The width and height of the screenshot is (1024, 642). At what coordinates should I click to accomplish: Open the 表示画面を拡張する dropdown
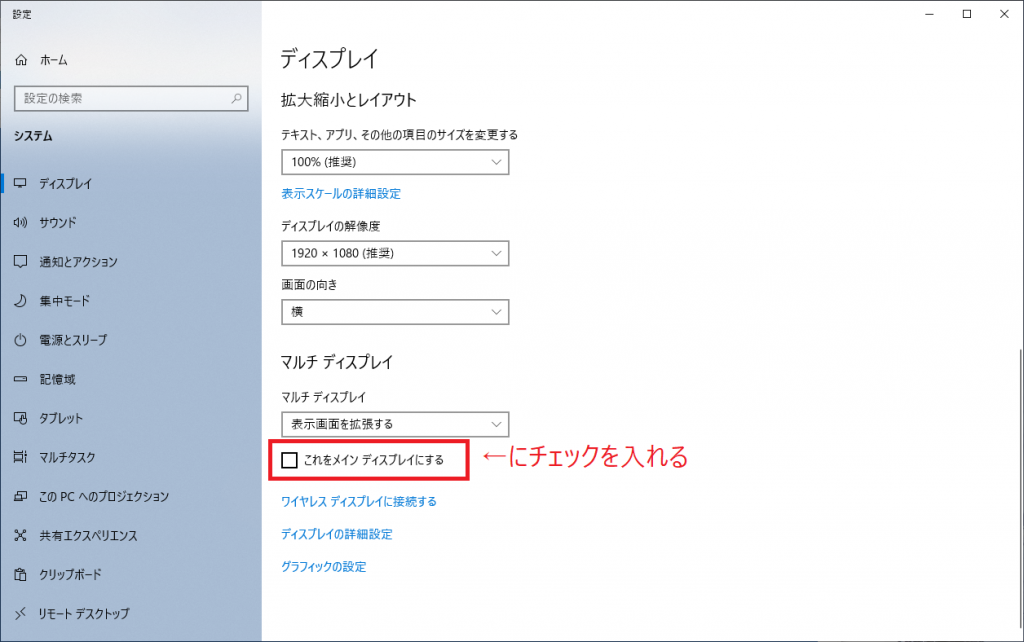click(x=395, y=425)
